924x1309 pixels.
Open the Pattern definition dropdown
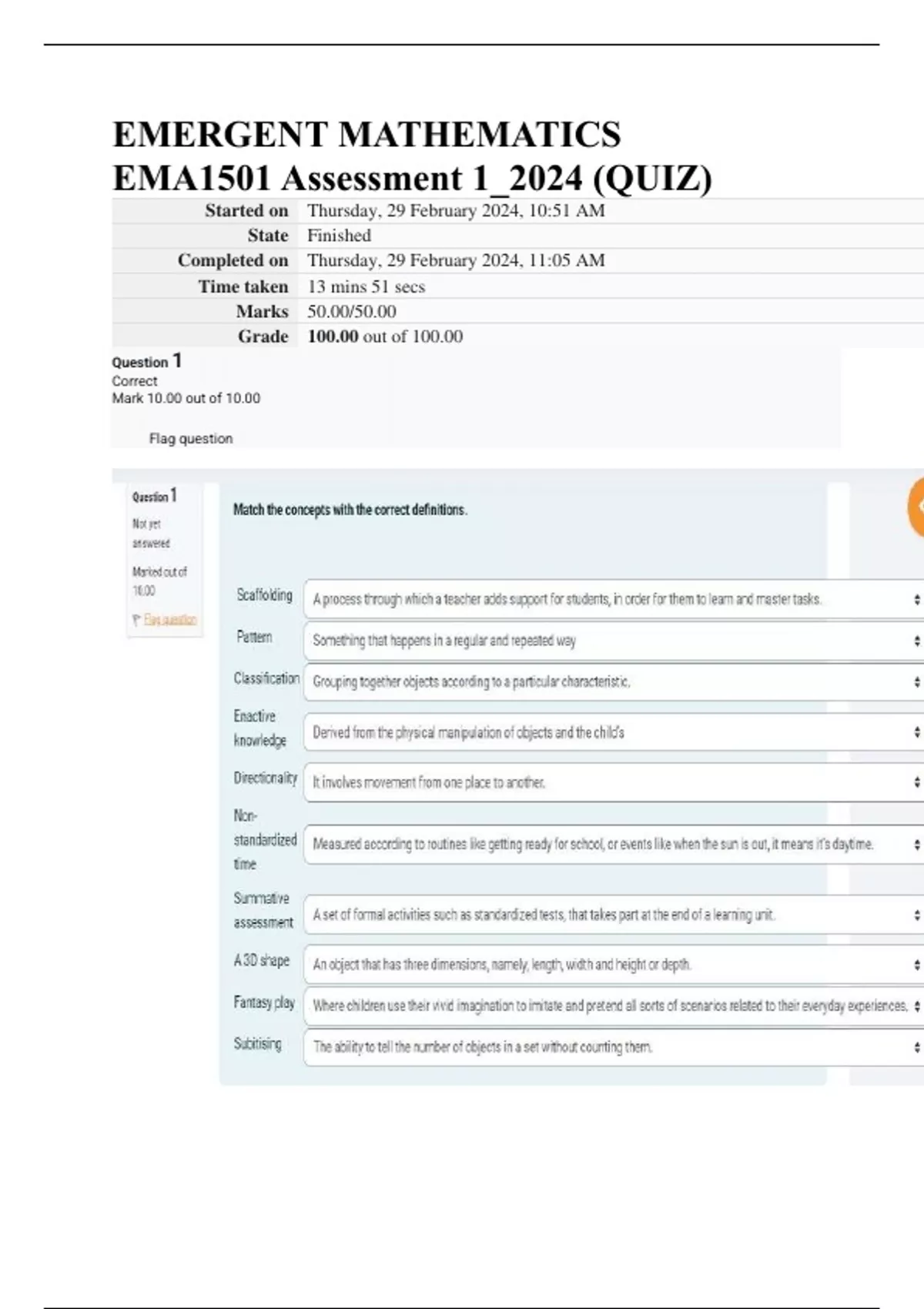[x=612, y=641]
